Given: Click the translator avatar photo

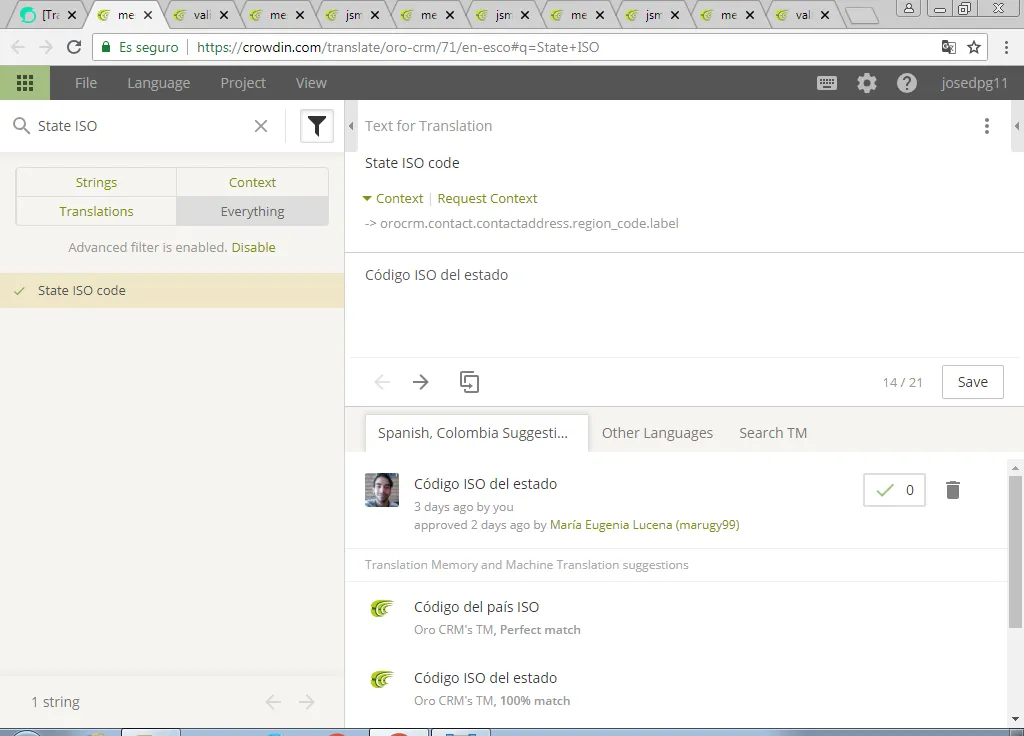Looking at the screenshot, I should click(x=381, y=490).
